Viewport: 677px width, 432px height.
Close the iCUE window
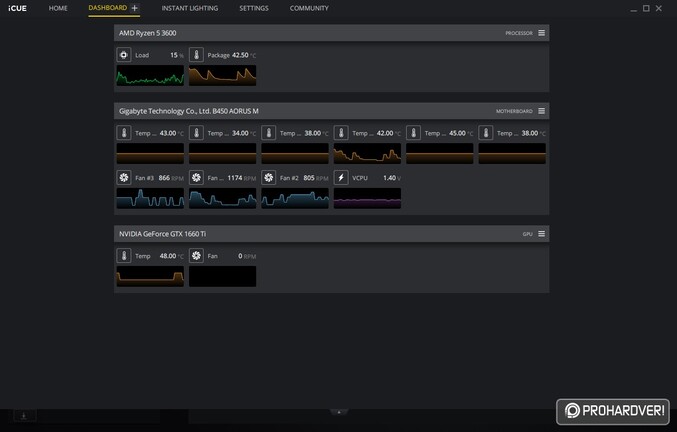point(659,8)
